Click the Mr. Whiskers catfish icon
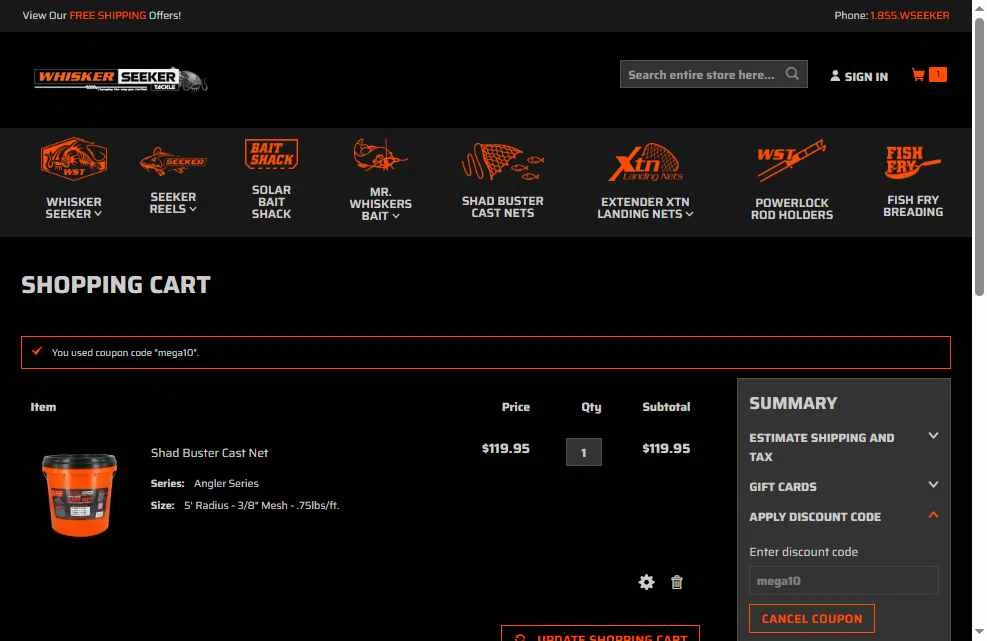Image resolution: width=987 pixels, height=641 pixels. 380,156
